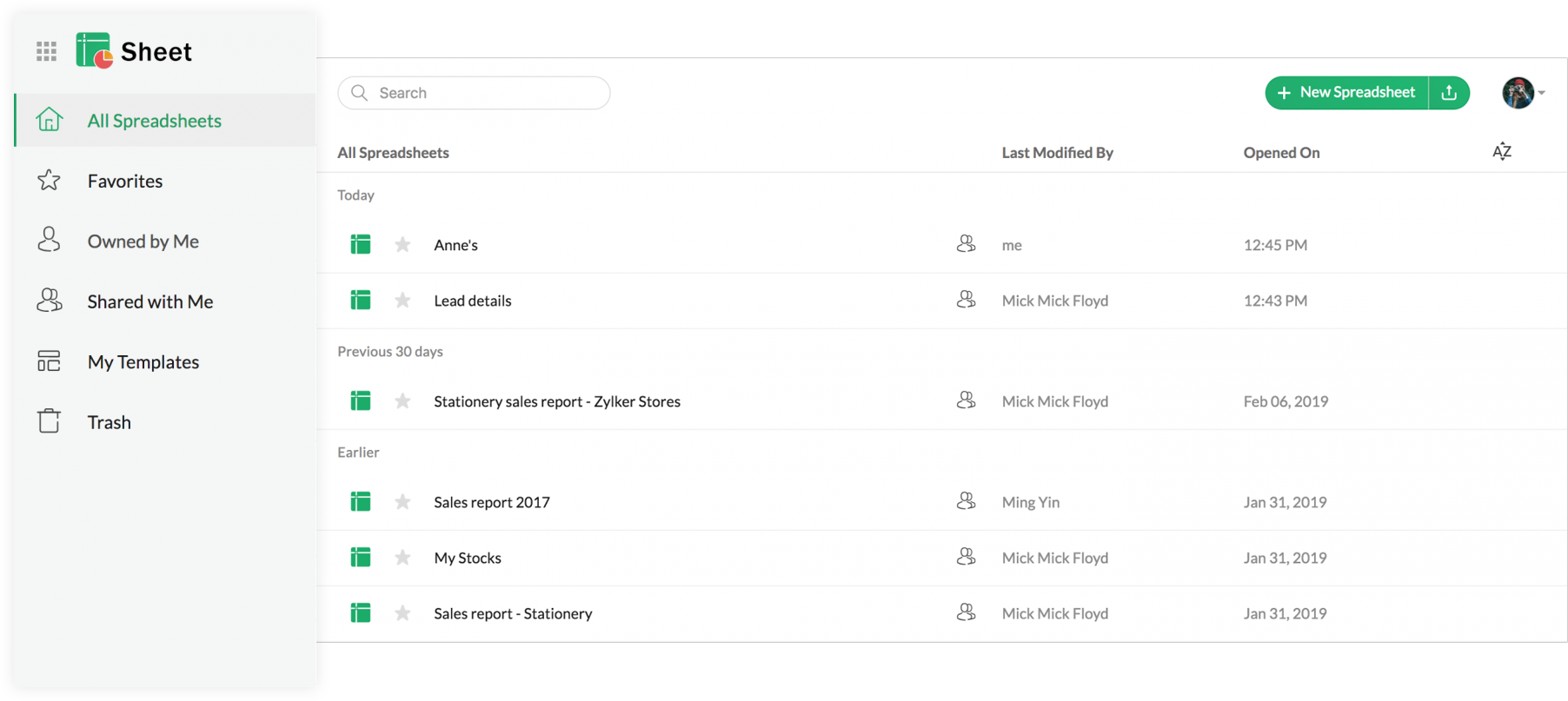Open the profile avatar dropdown

click(1519, 92)
